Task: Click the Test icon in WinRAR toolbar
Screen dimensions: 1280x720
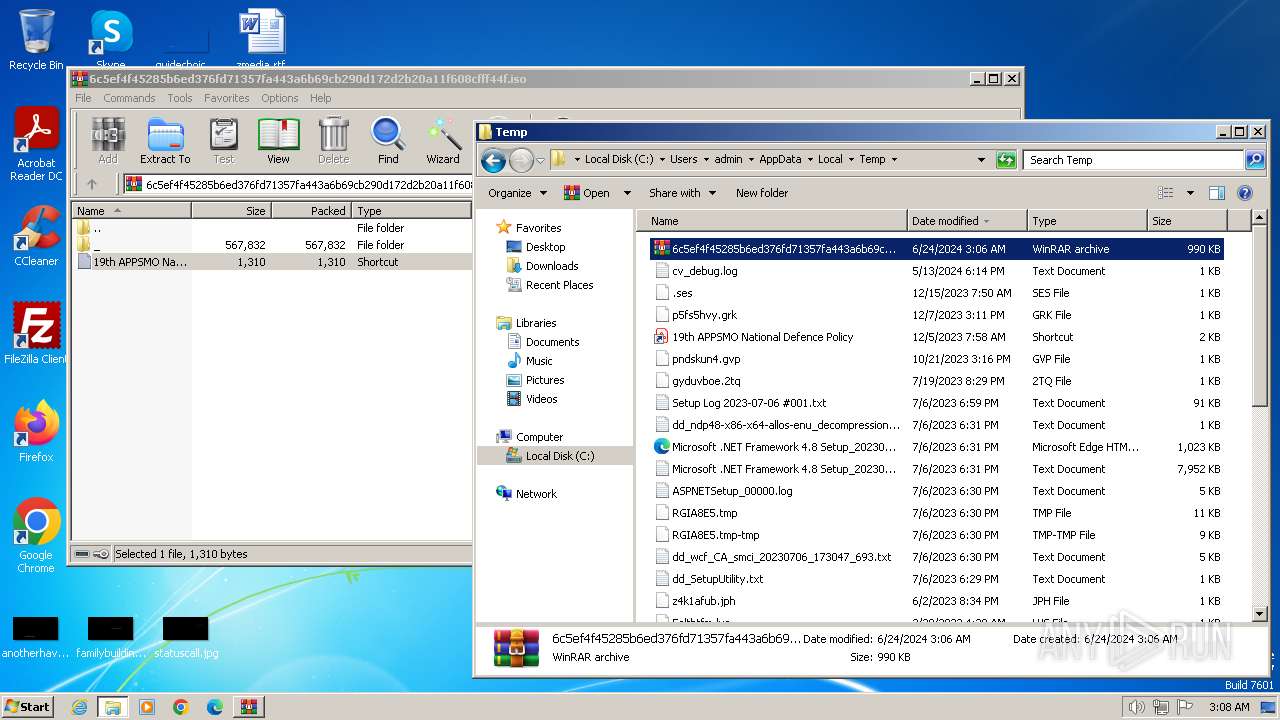Action: [224, 141]
